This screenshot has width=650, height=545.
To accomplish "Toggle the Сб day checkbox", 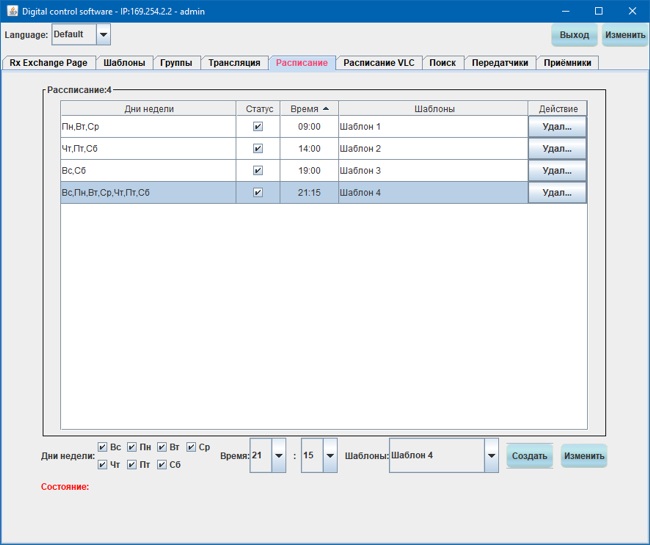I will (162, 465).
